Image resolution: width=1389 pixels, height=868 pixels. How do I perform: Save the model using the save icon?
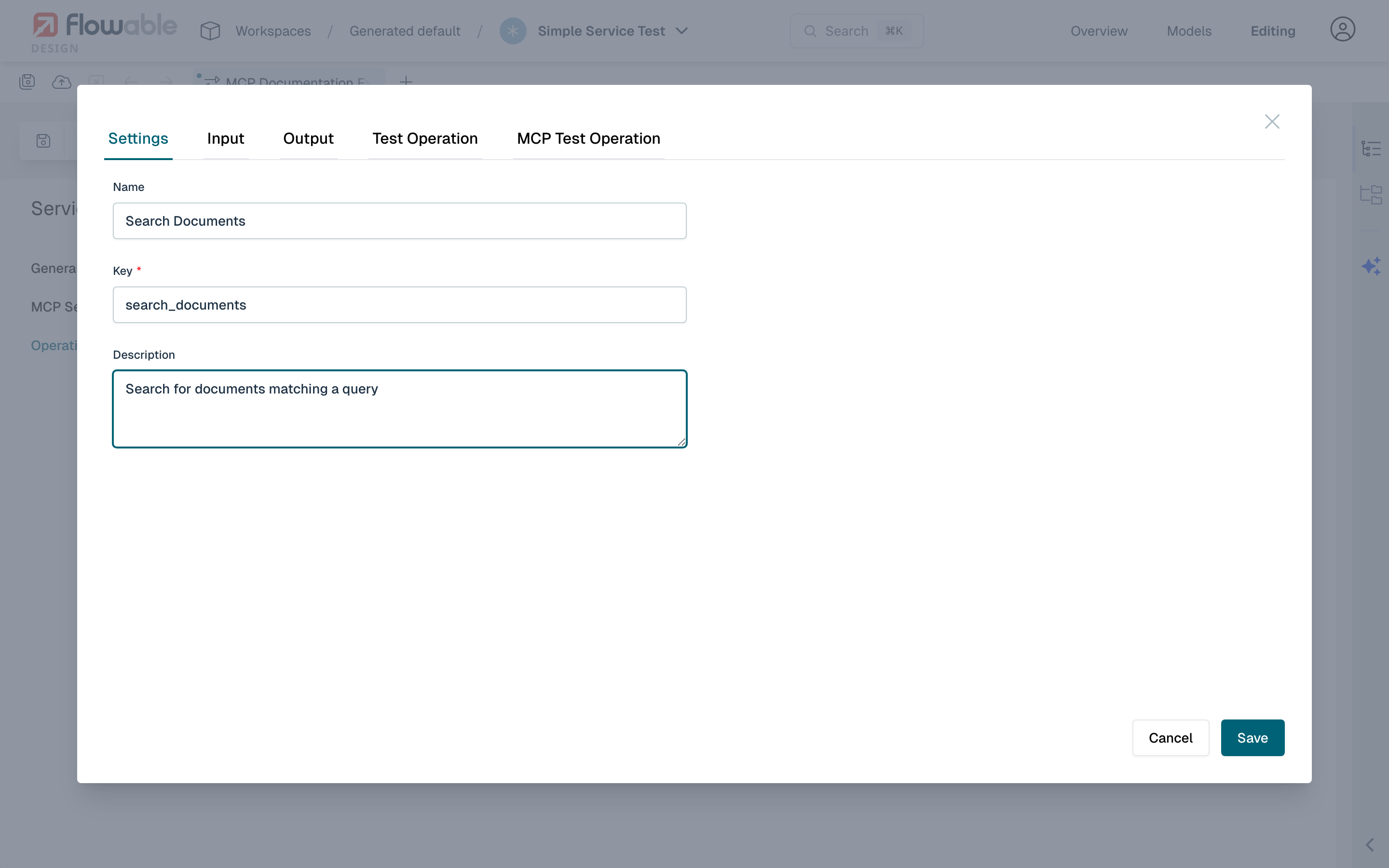tap(27, 81)
